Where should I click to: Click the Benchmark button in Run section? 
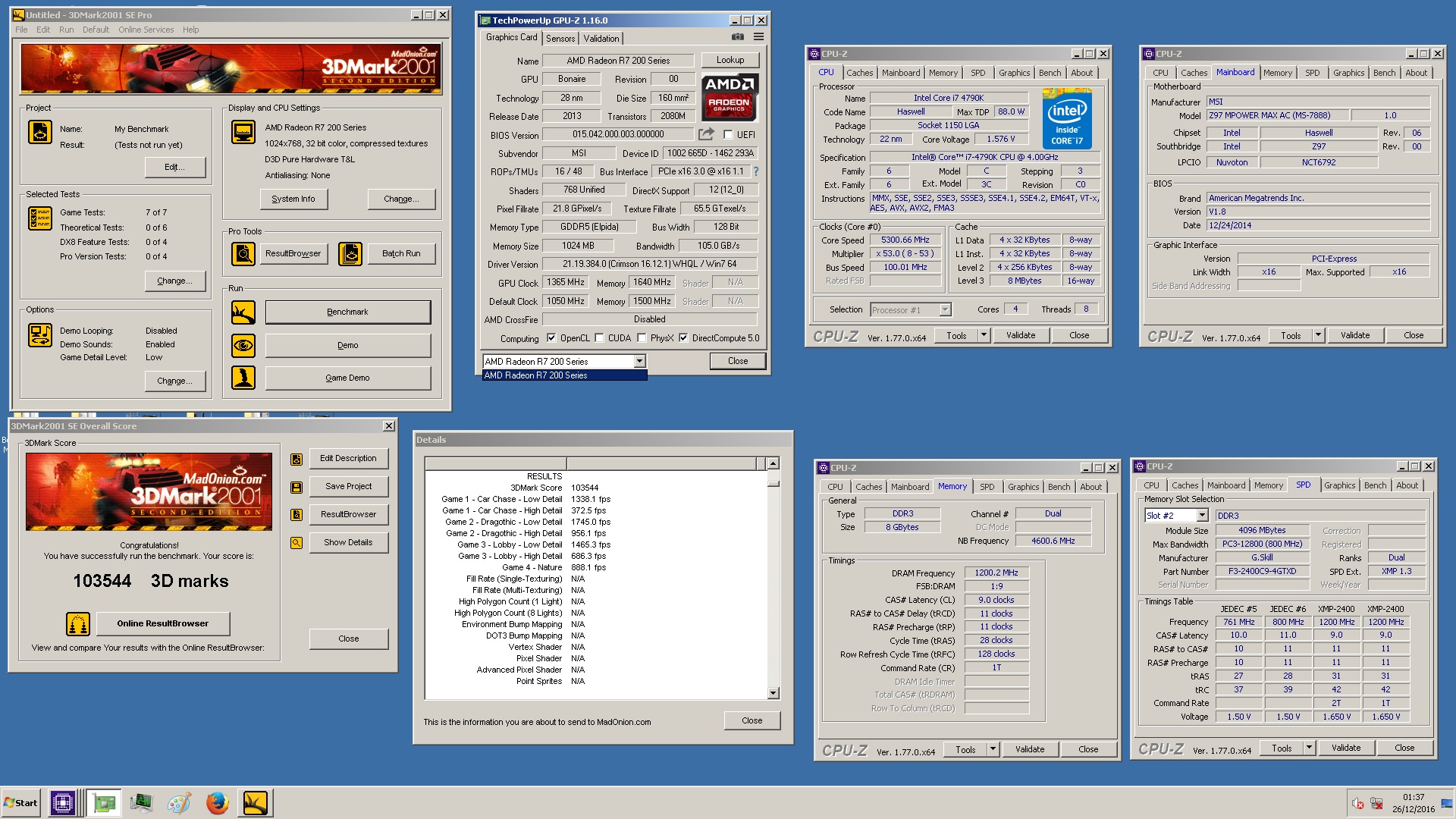click(x=347, y=312)
